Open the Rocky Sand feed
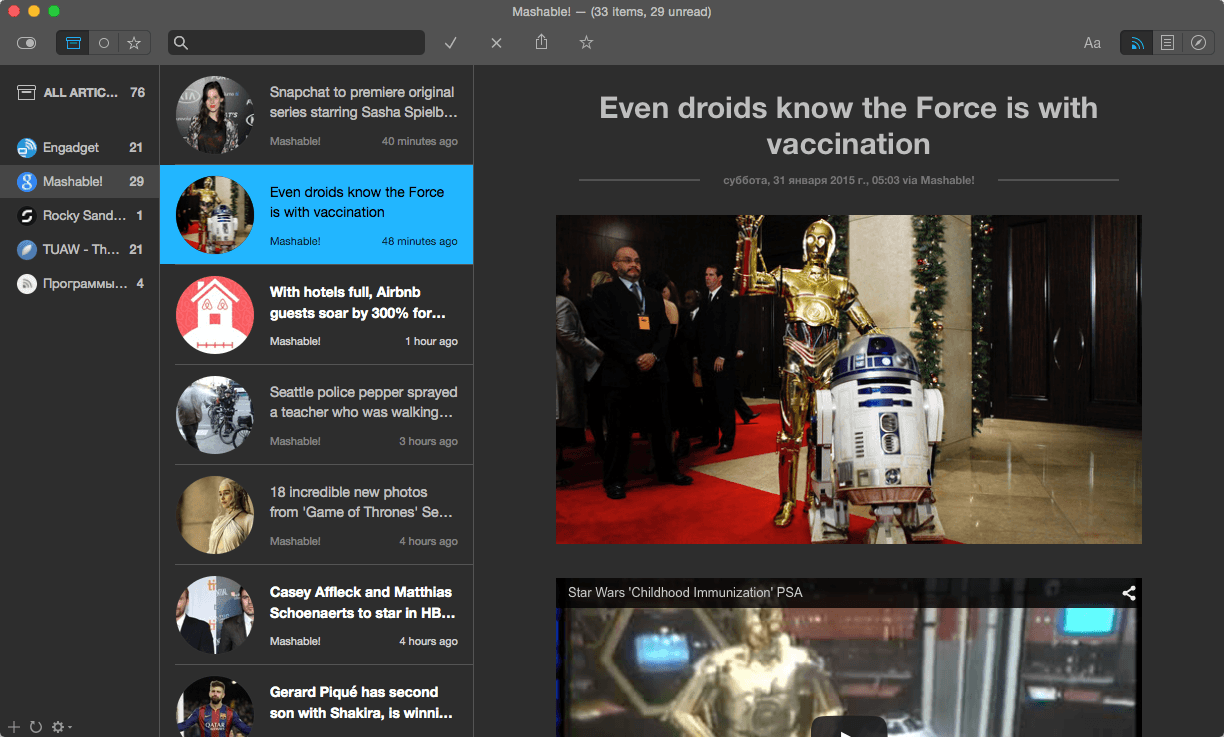Image resolution: width=1224 pixels, height=737 pixels. pyautogui.click(x=80, y=216)
